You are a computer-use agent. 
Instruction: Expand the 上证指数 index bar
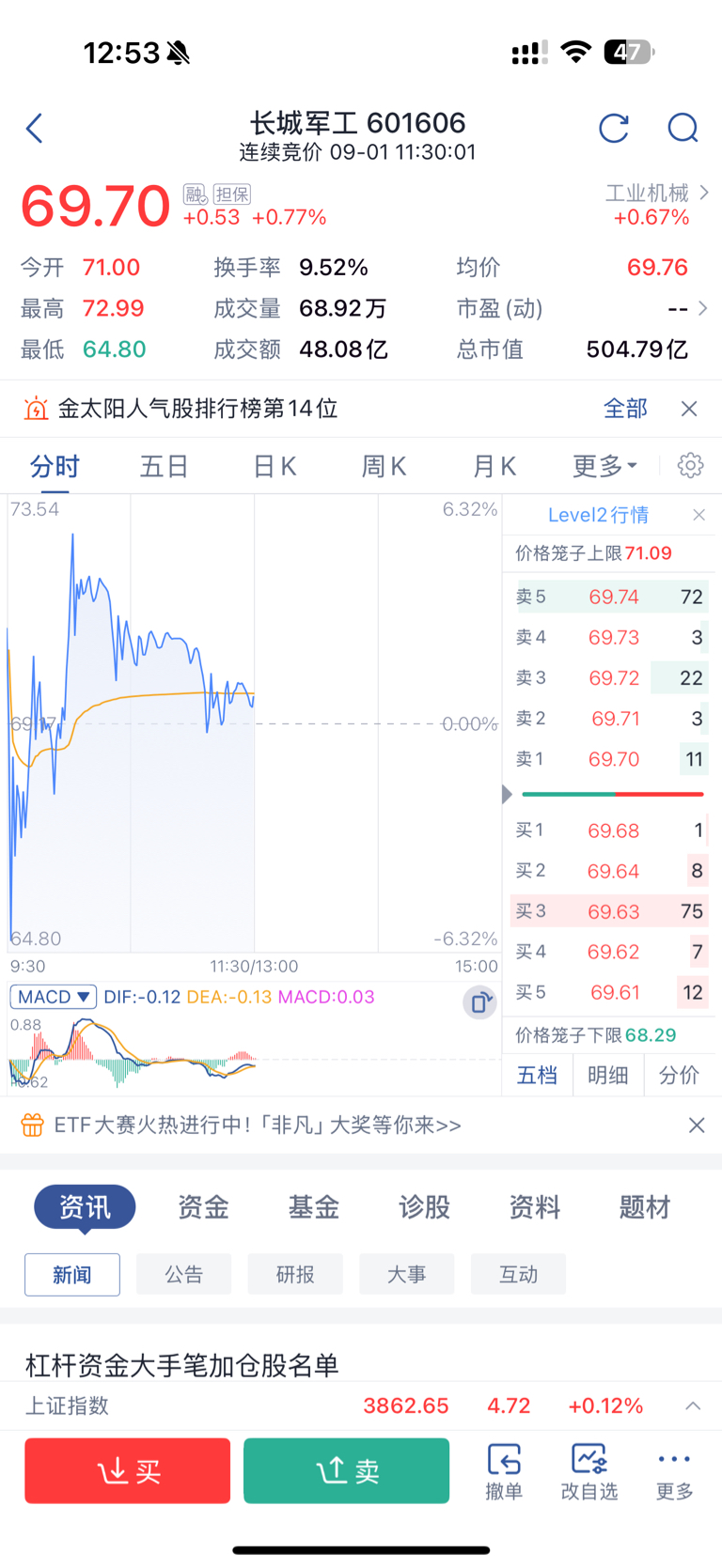tap(693, 1406)
